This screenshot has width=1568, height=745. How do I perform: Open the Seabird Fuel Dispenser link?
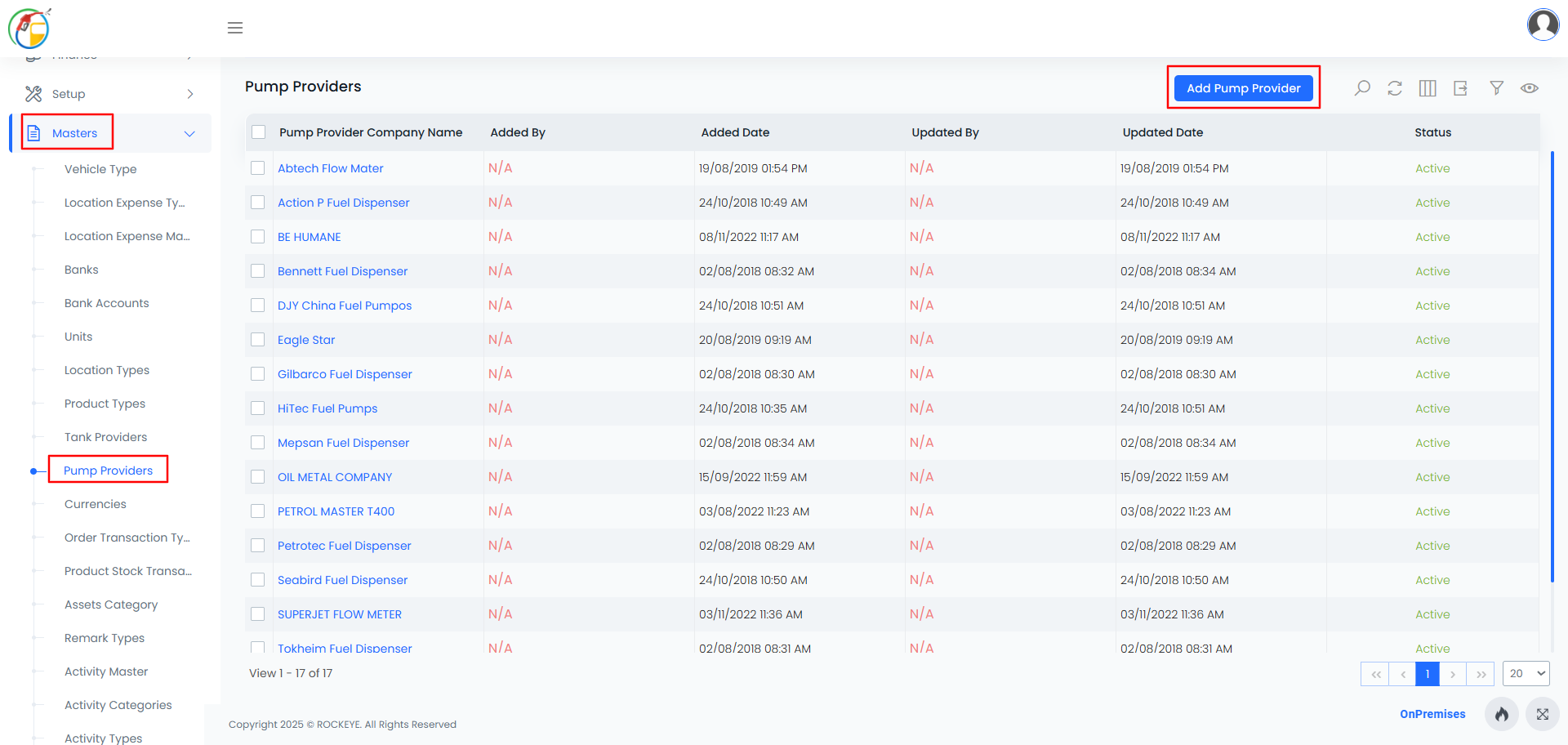pos(343,580)
